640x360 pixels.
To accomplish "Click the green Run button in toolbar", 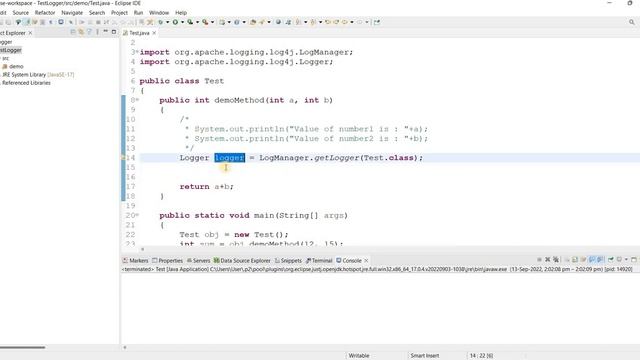I will [x=175, y=22].
